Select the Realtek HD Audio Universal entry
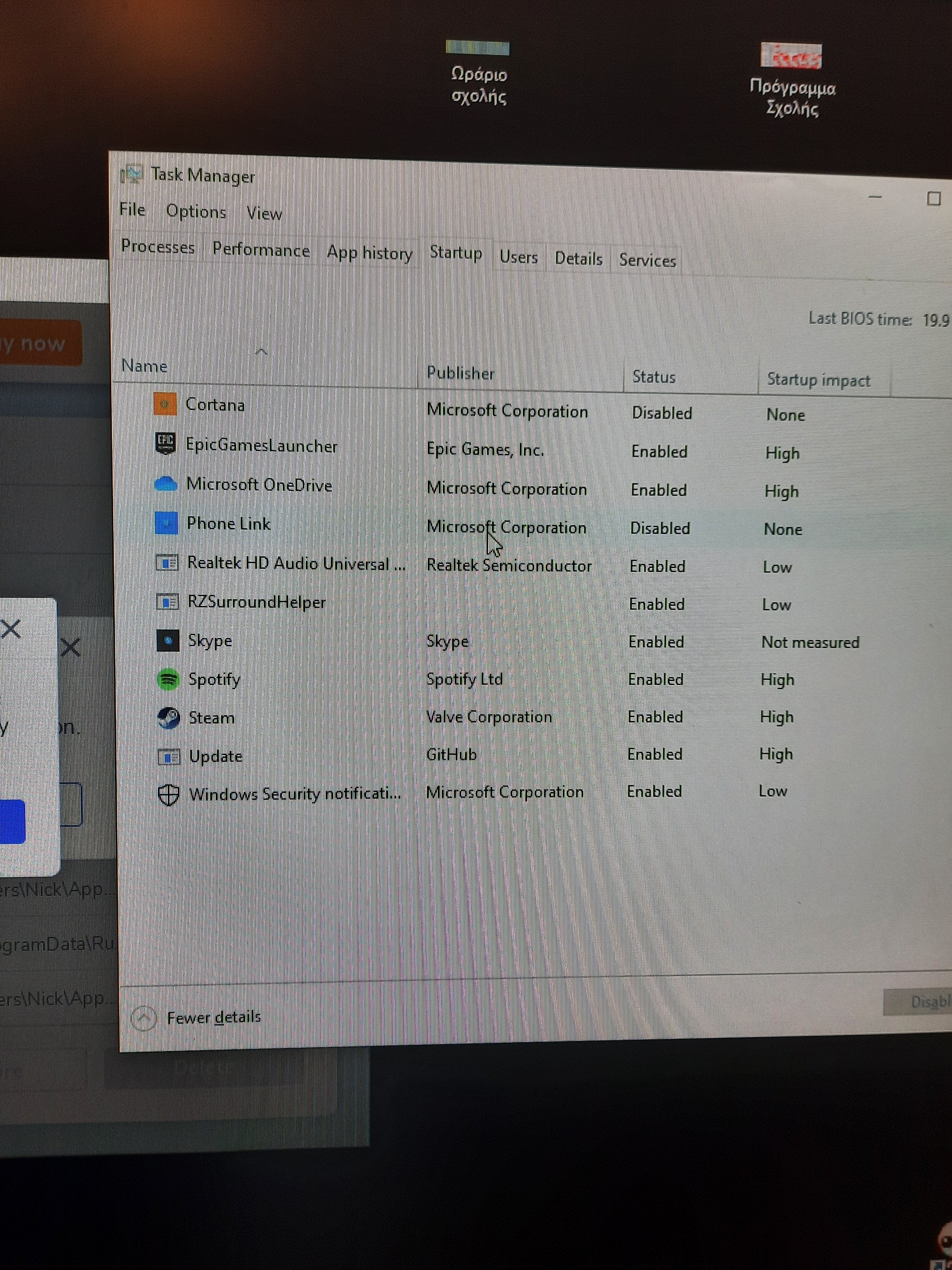 point(296,564)
